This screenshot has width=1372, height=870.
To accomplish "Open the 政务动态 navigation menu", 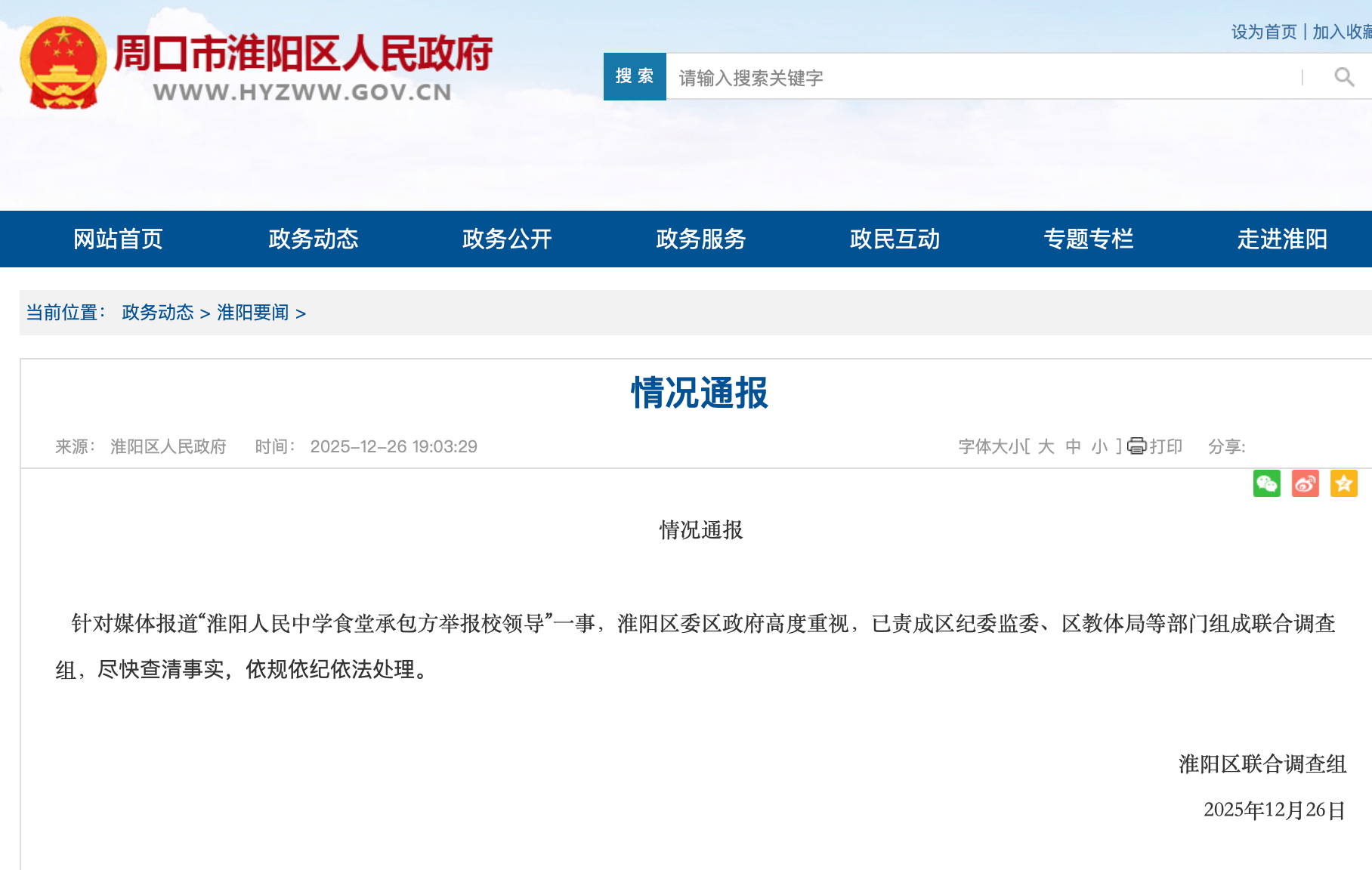I will (313, 239).
